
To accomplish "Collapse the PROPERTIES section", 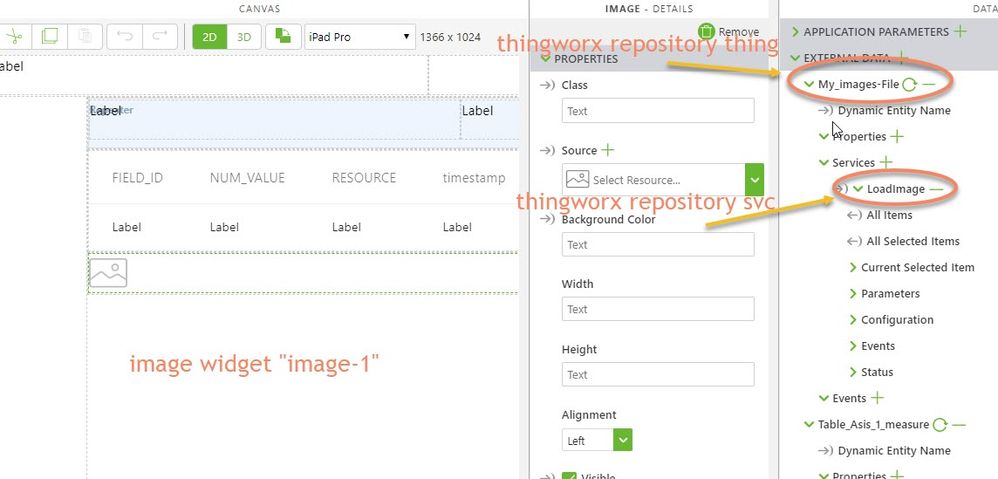I will point(545,59).
